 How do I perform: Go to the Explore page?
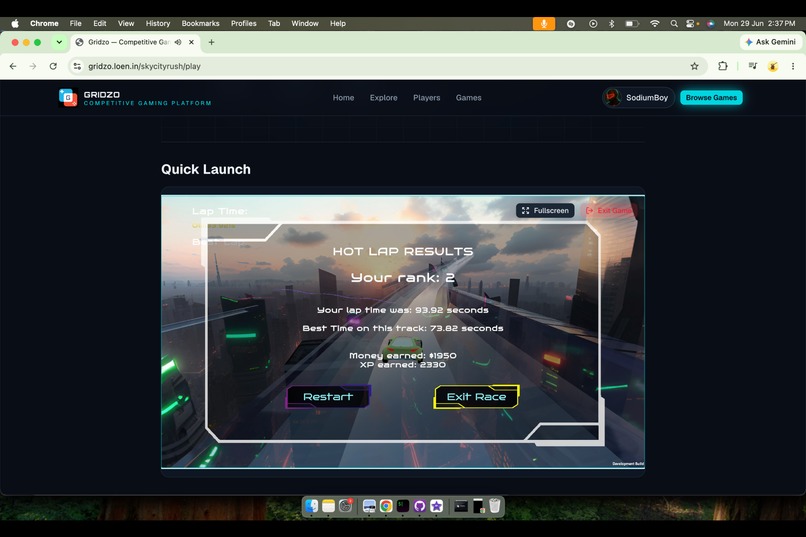pyautogui.click(x=383, y=98)
